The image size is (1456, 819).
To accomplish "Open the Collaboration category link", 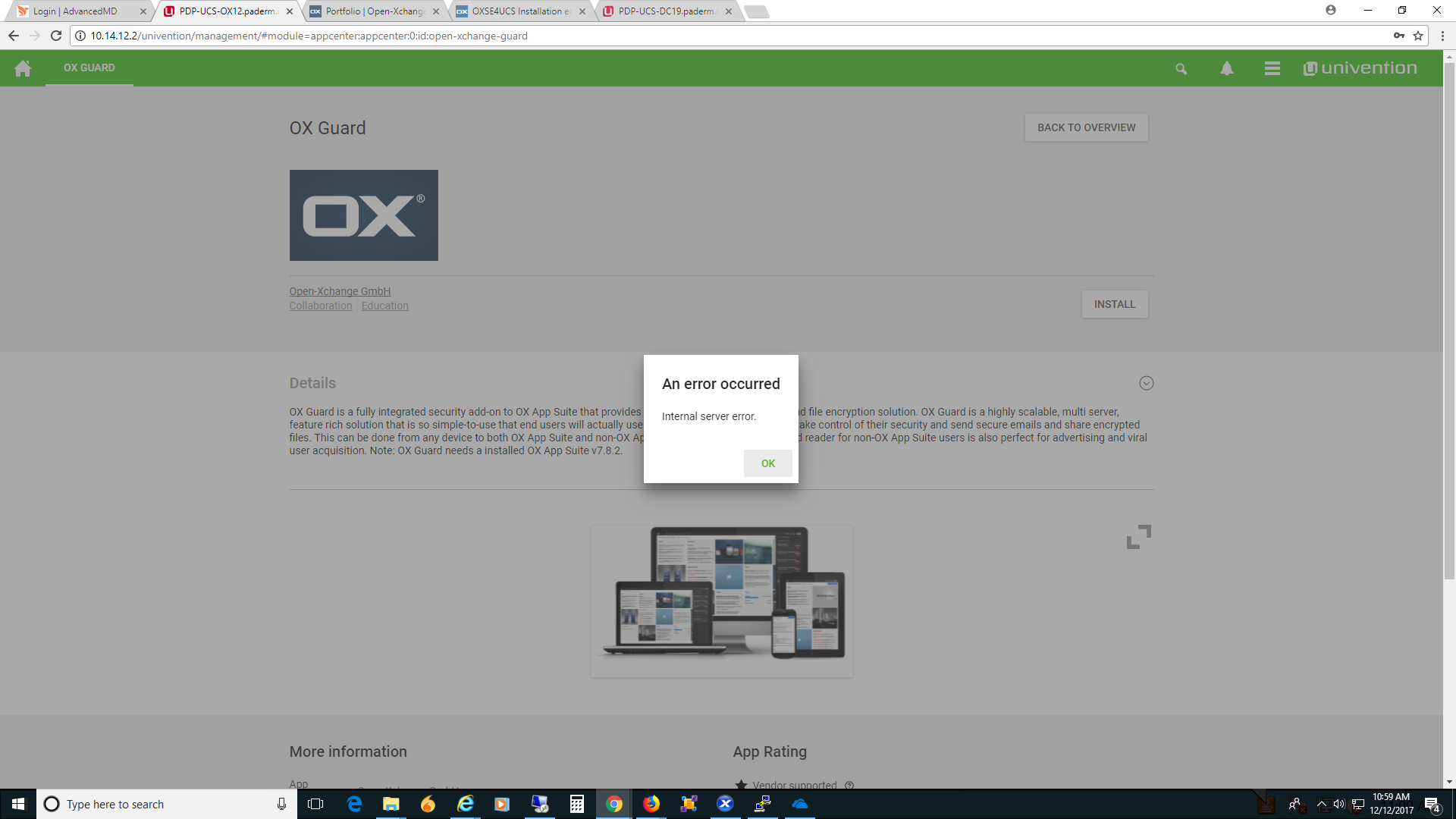I will tap(321, 306).
